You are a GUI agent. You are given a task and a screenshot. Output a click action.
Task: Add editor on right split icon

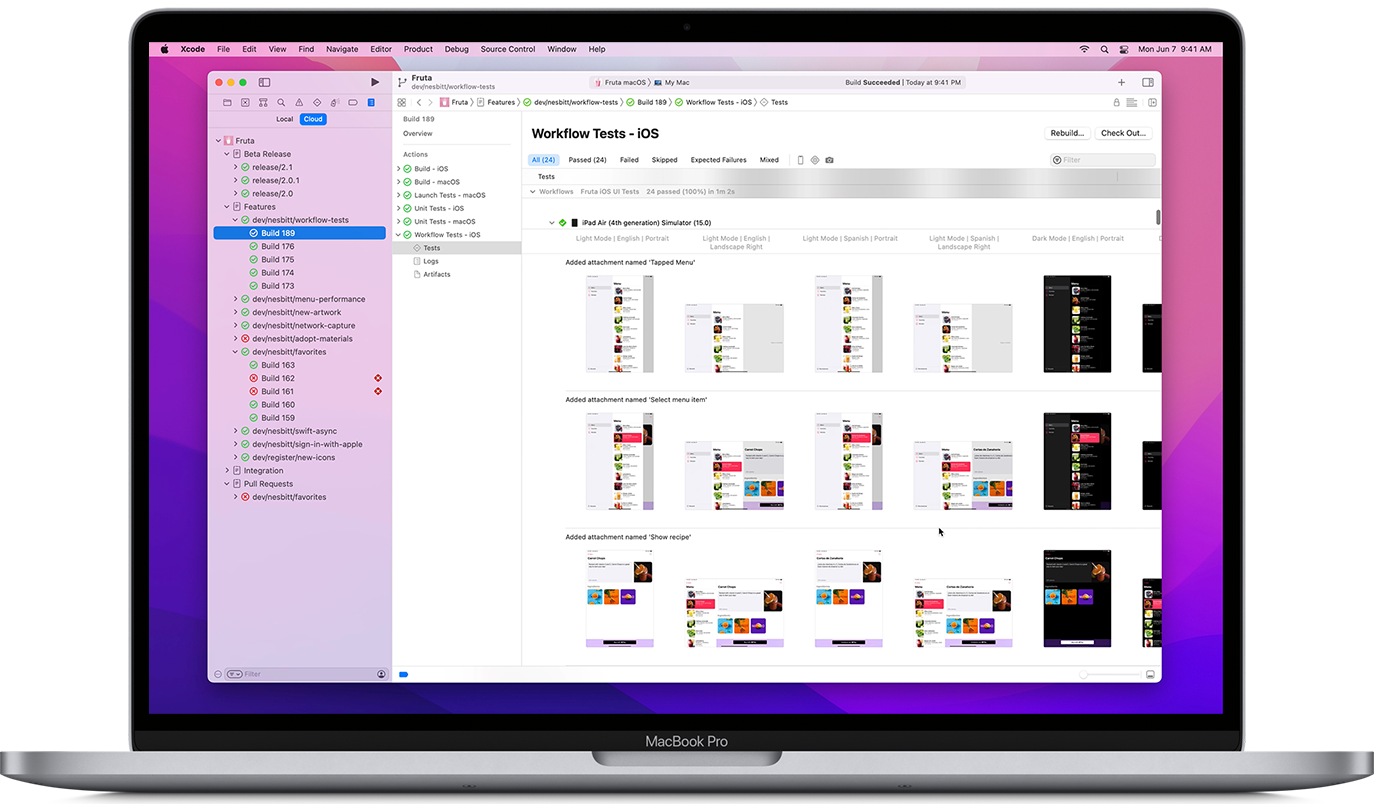click(1152, 102)
